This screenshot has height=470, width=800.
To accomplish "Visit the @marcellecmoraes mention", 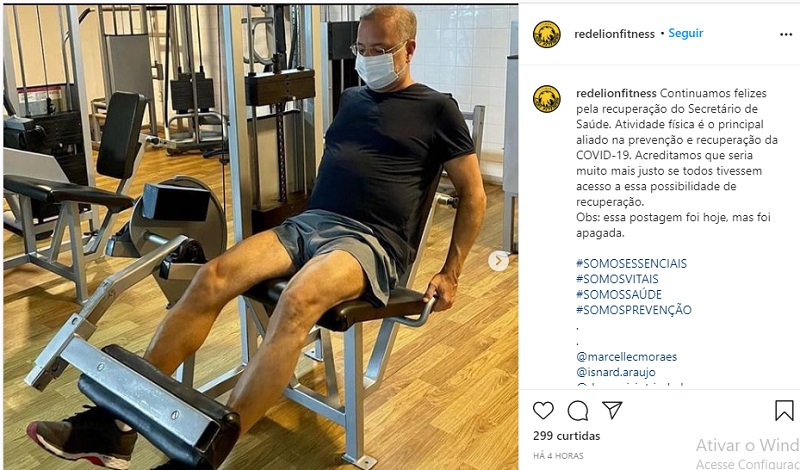I will pos(627,357).
